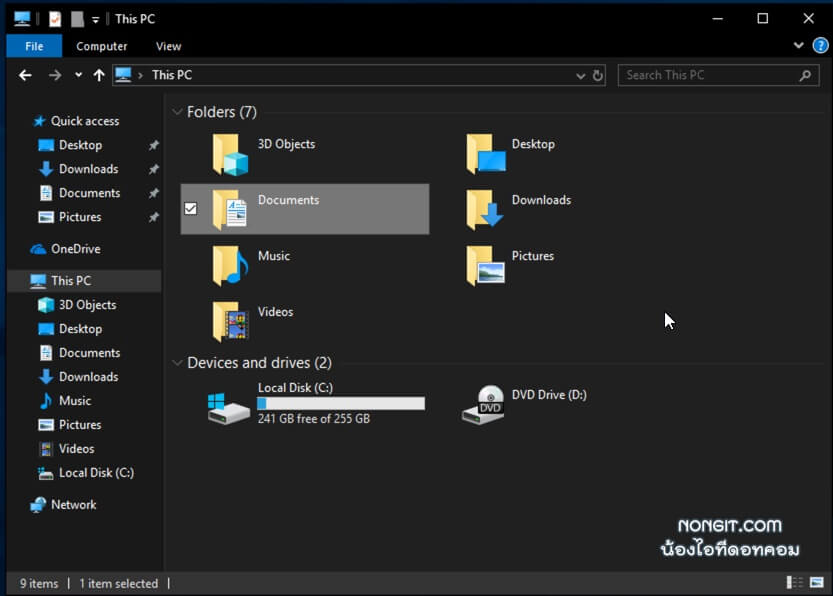This screenshot has height=596, width=833.
Task: Switch to the View ribbon tab
Action: [x=167, y=45]
